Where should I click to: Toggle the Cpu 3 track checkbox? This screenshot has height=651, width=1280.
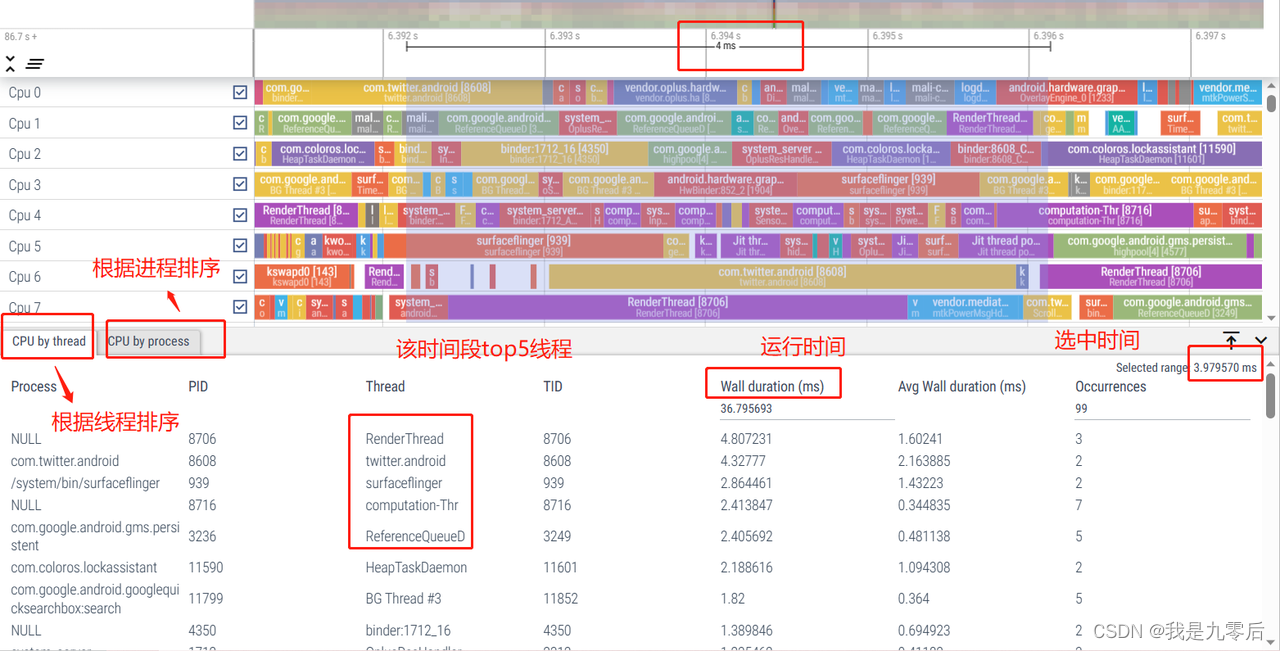pyautogui.click(x=240, y=184)
